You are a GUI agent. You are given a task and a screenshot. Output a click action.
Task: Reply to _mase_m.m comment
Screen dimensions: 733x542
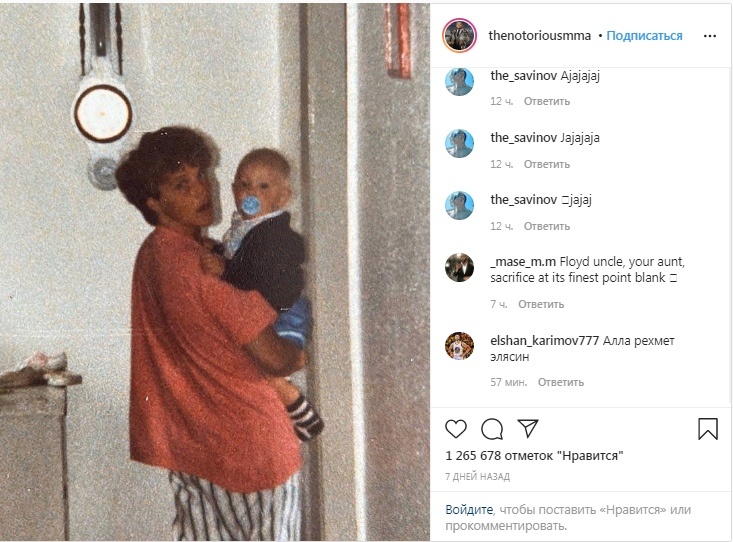tap(541, 304)
